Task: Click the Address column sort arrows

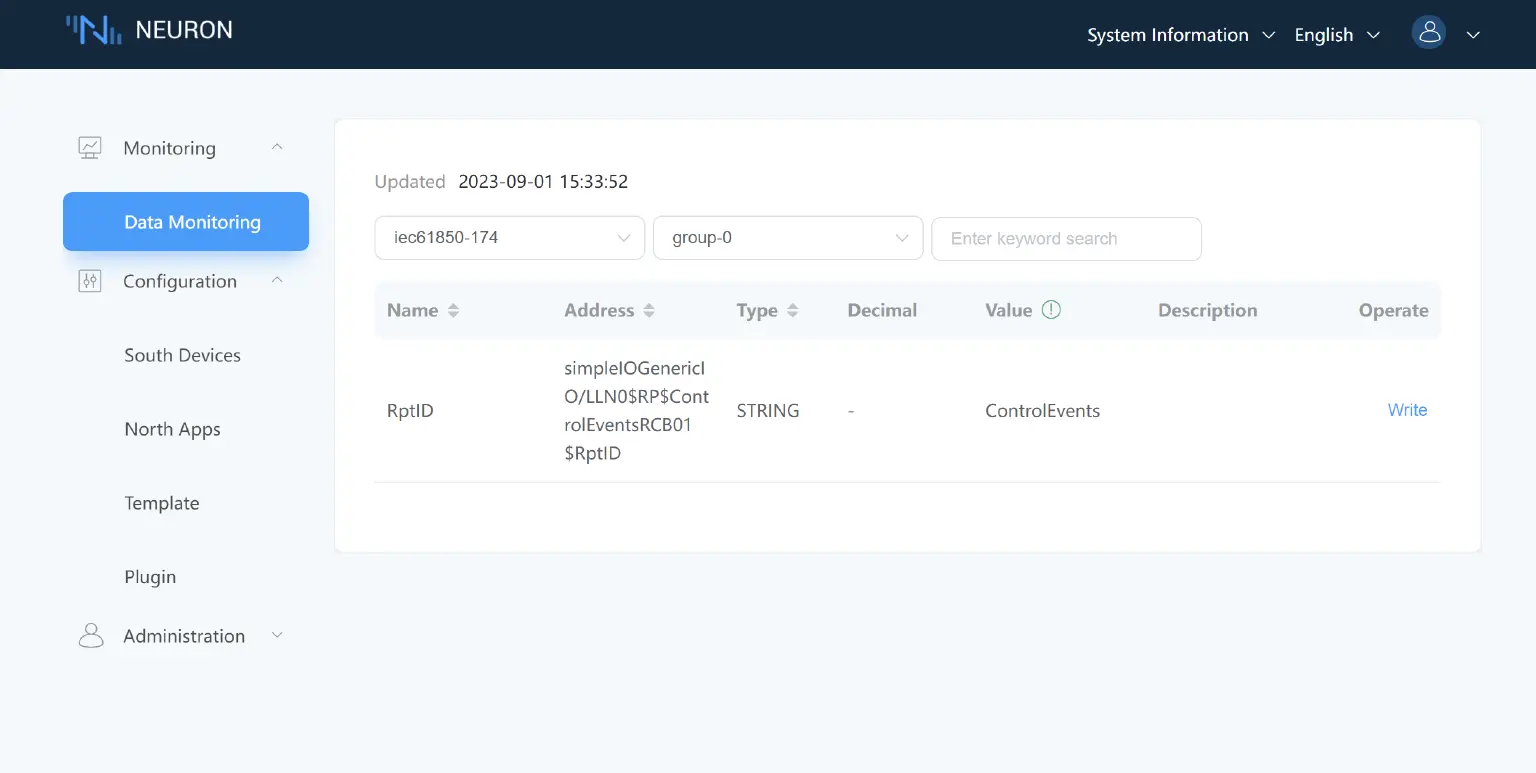Action: (x=650, y=310)
